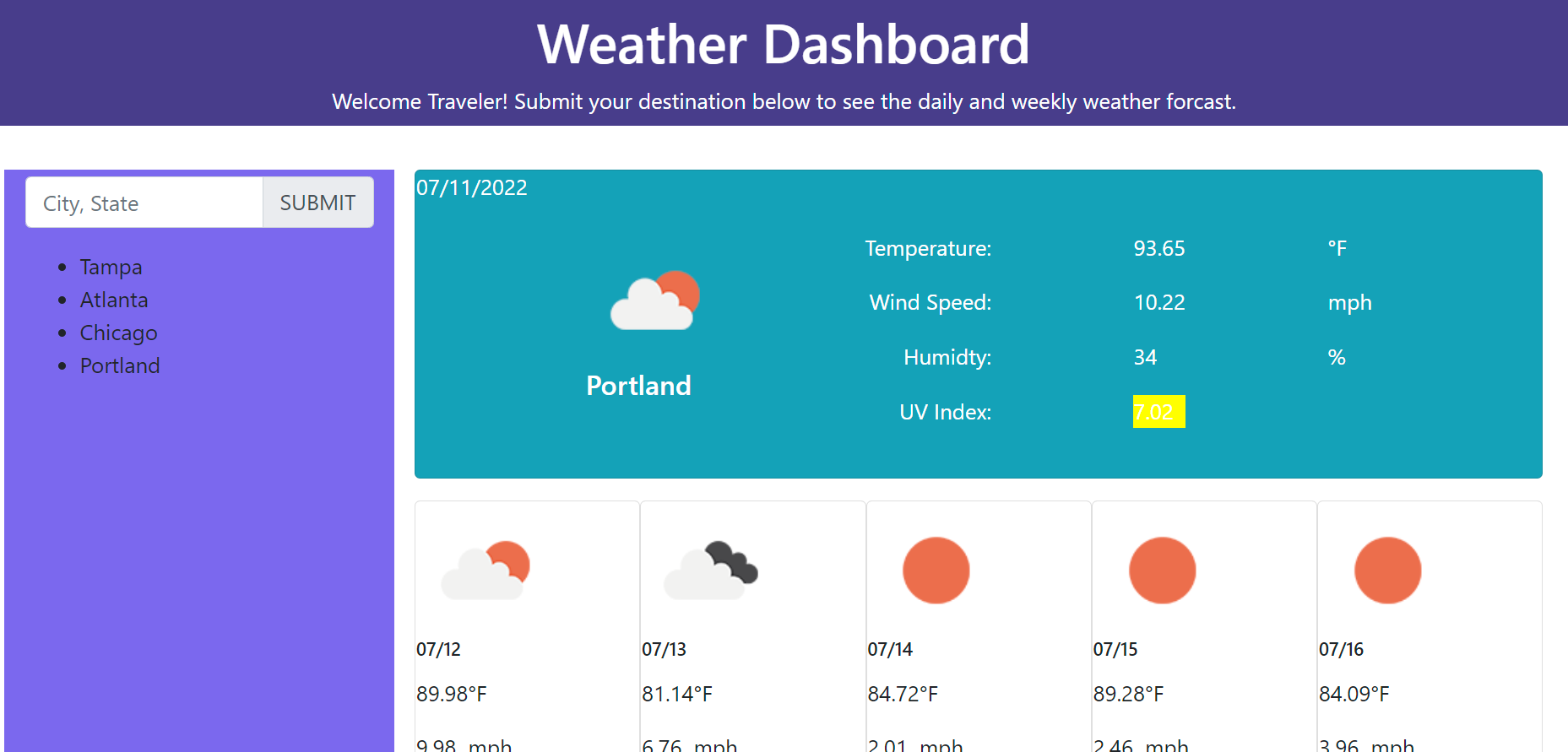The width and height of the screenshot is (1568, 752).
Task: Select Tampa from the saved cities list
Action: 111,267
